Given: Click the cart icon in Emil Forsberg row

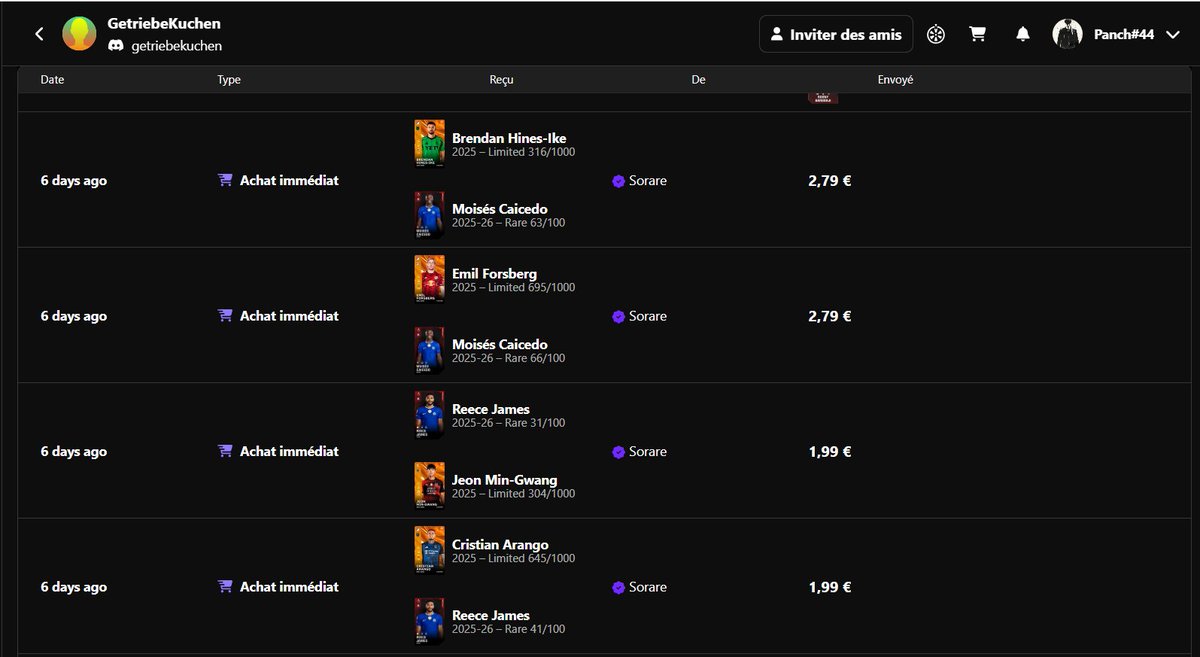Looking at the screenshot, I should (225, 315).
